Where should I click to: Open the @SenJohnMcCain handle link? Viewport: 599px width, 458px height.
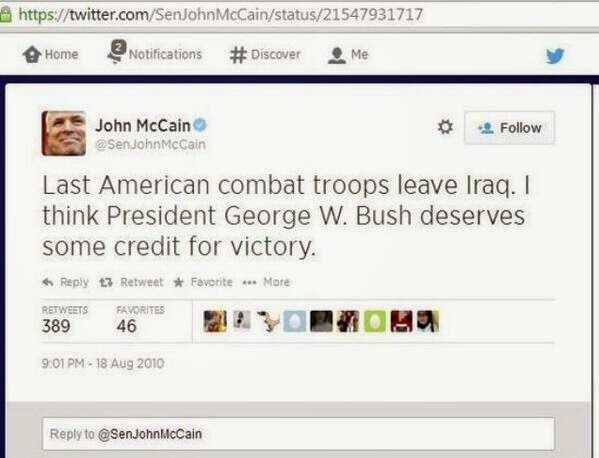(150, 144)
